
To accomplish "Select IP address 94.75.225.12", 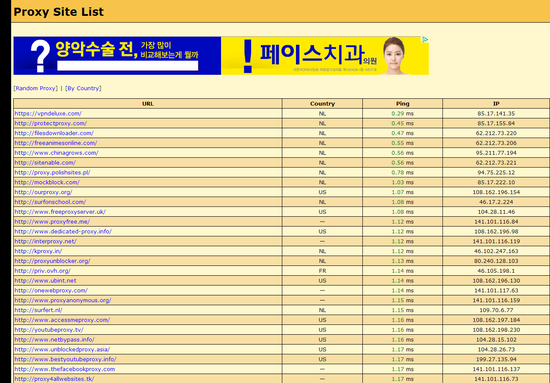I will click(496, 173).
